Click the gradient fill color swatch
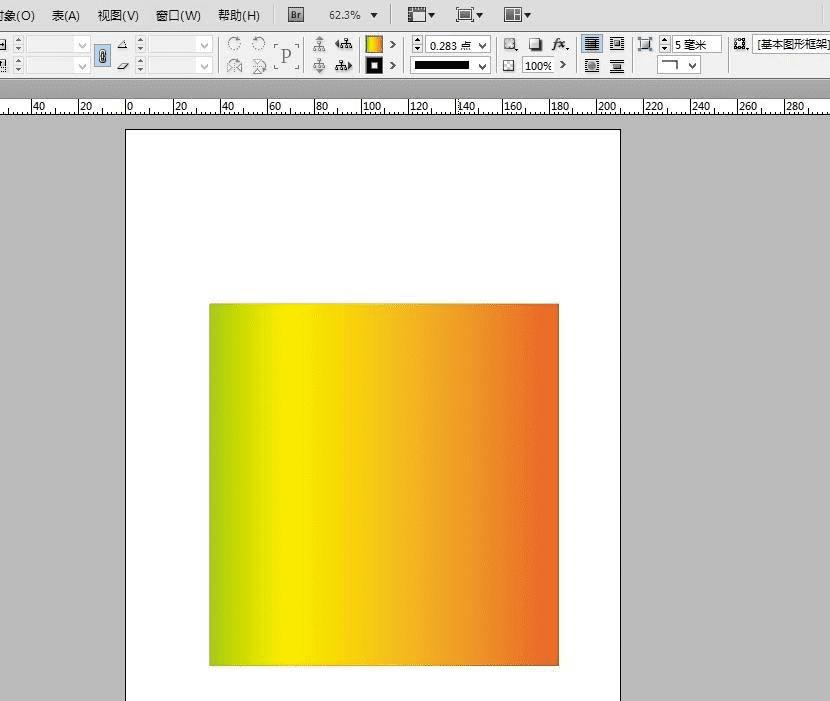The width and height of the screenshot is (830, 701). [374, 45]
